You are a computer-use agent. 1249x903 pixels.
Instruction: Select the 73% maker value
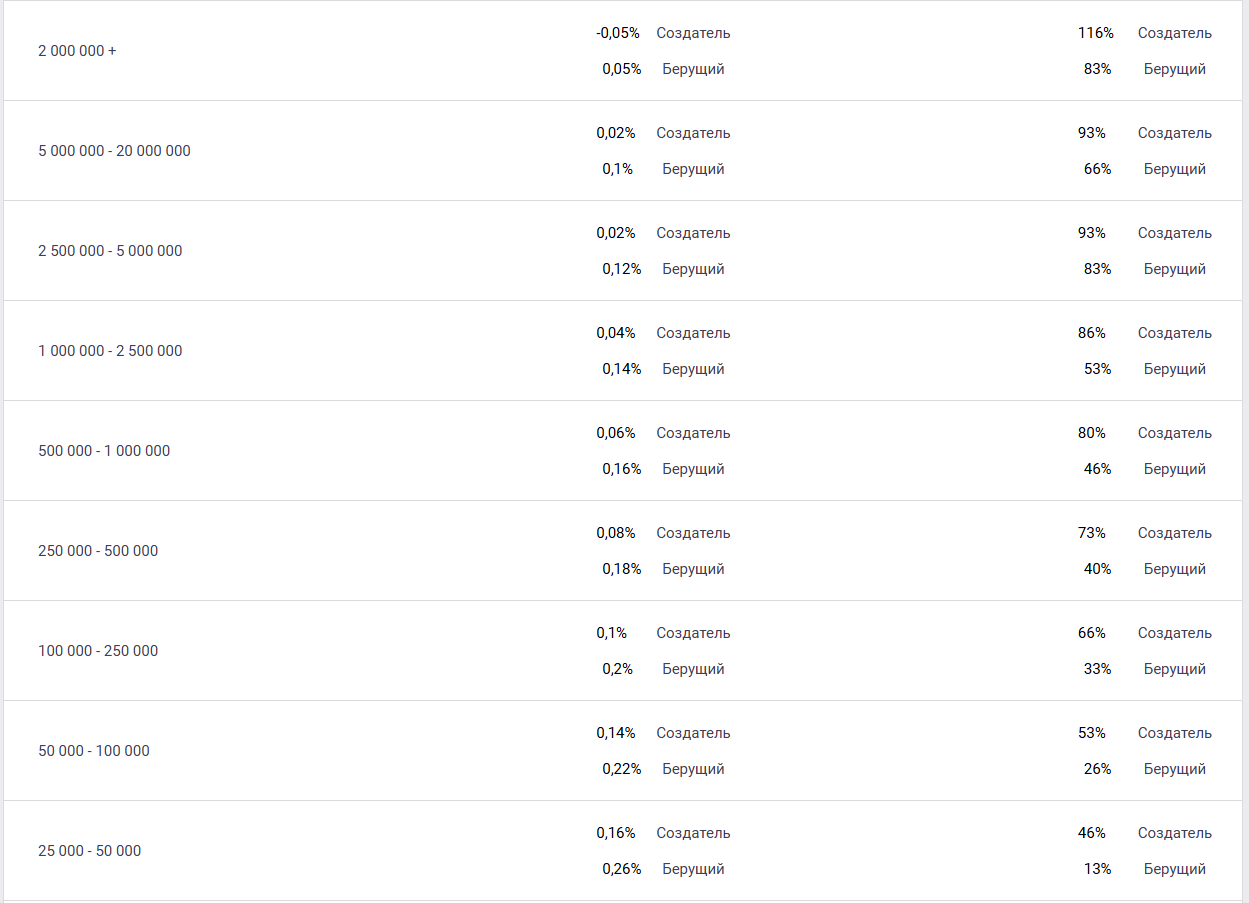pyautogui.click(x=1091, y=533)
